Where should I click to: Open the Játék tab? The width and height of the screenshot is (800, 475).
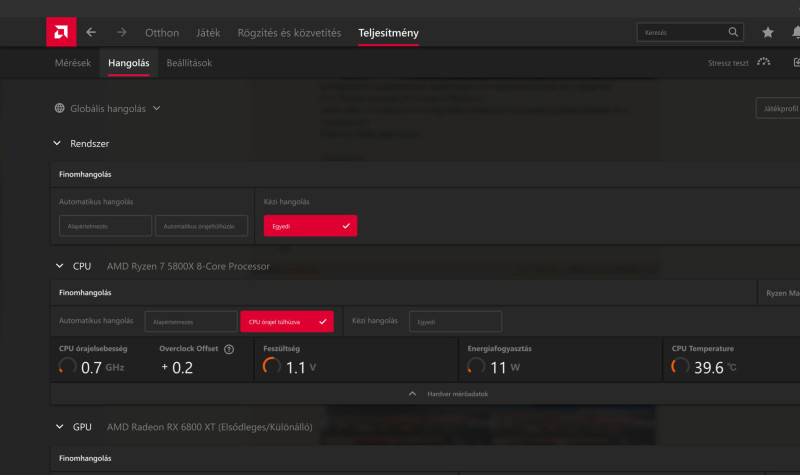208,33
